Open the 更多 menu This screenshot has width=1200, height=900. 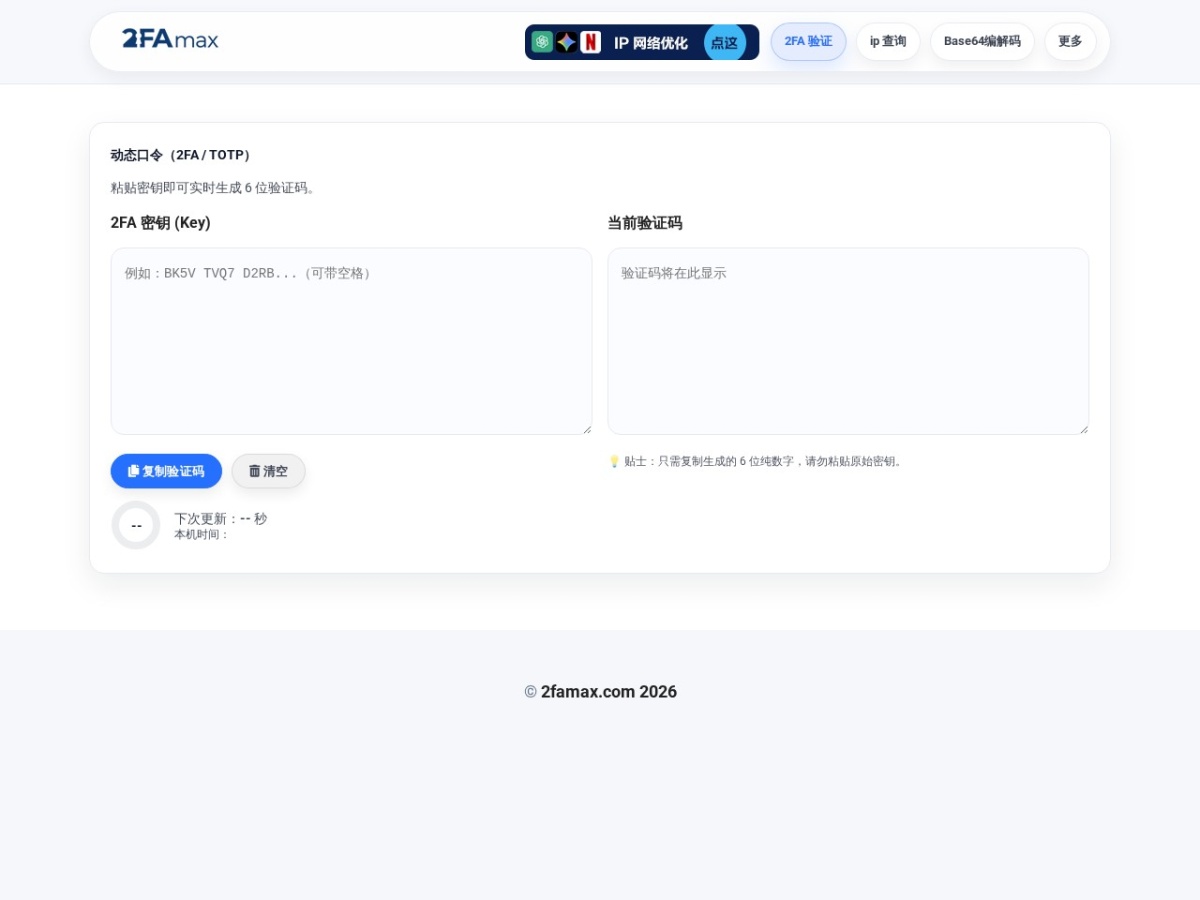point(1070,42)
